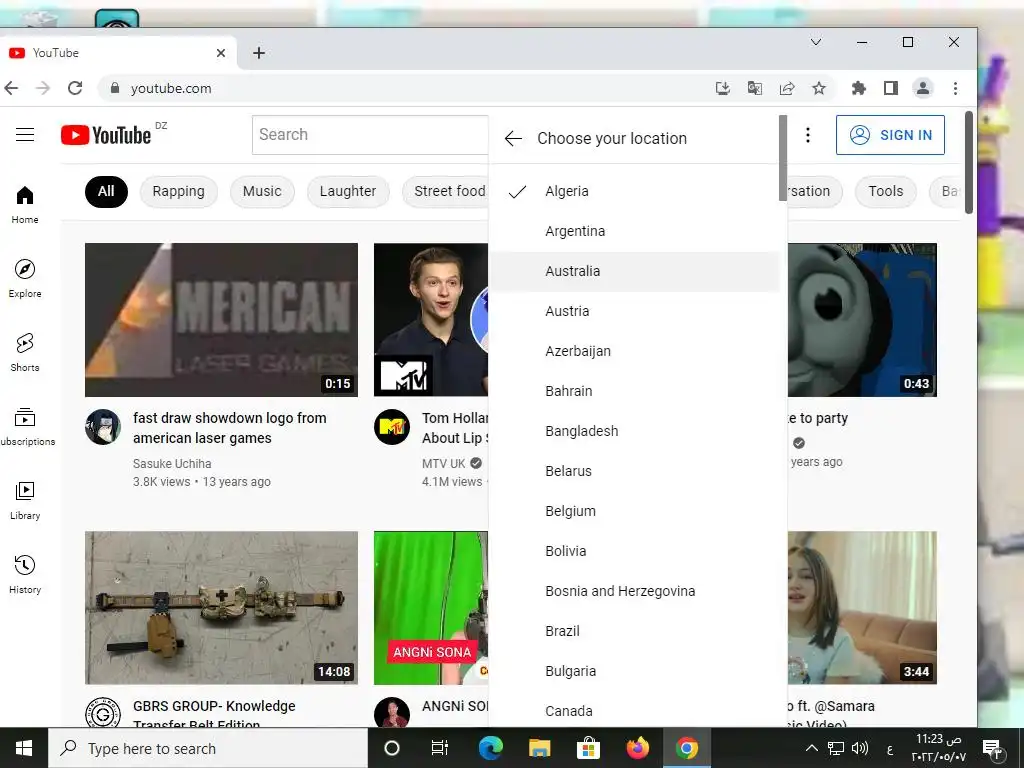Go back from Choose your location panel

[513, 138]
